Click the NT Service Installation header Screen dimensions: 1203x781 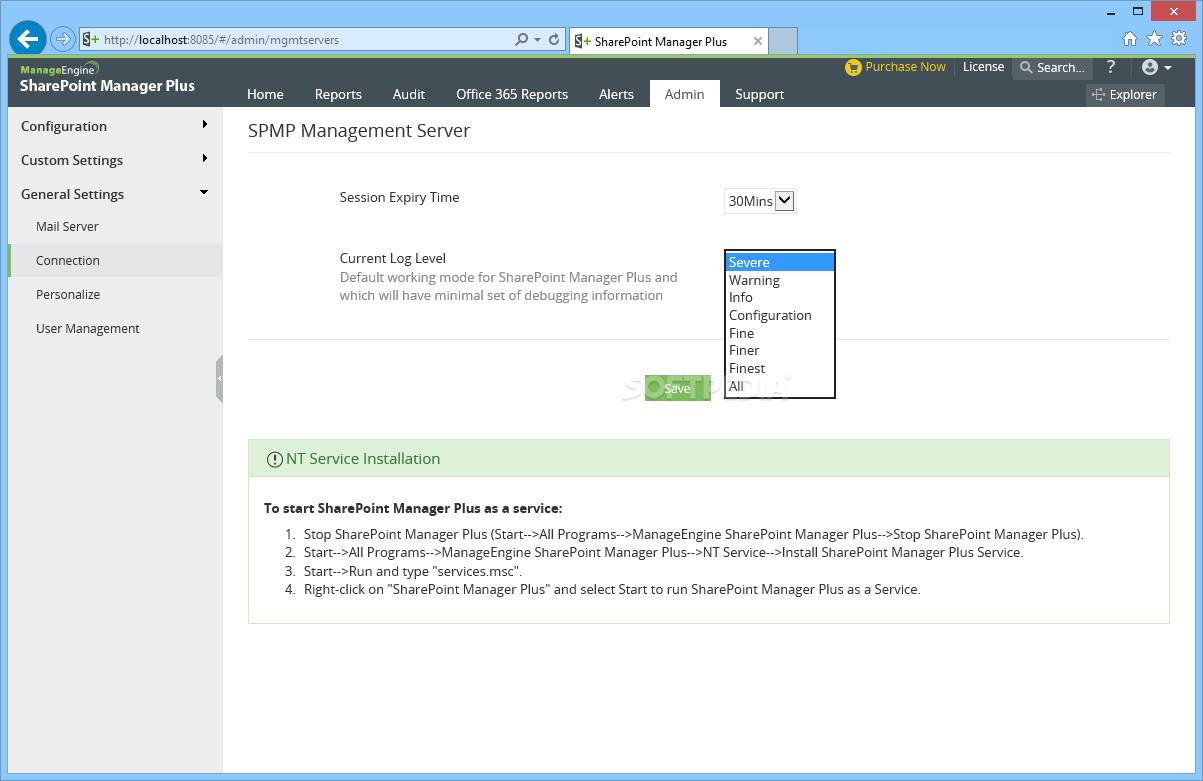tap(708, 459)
